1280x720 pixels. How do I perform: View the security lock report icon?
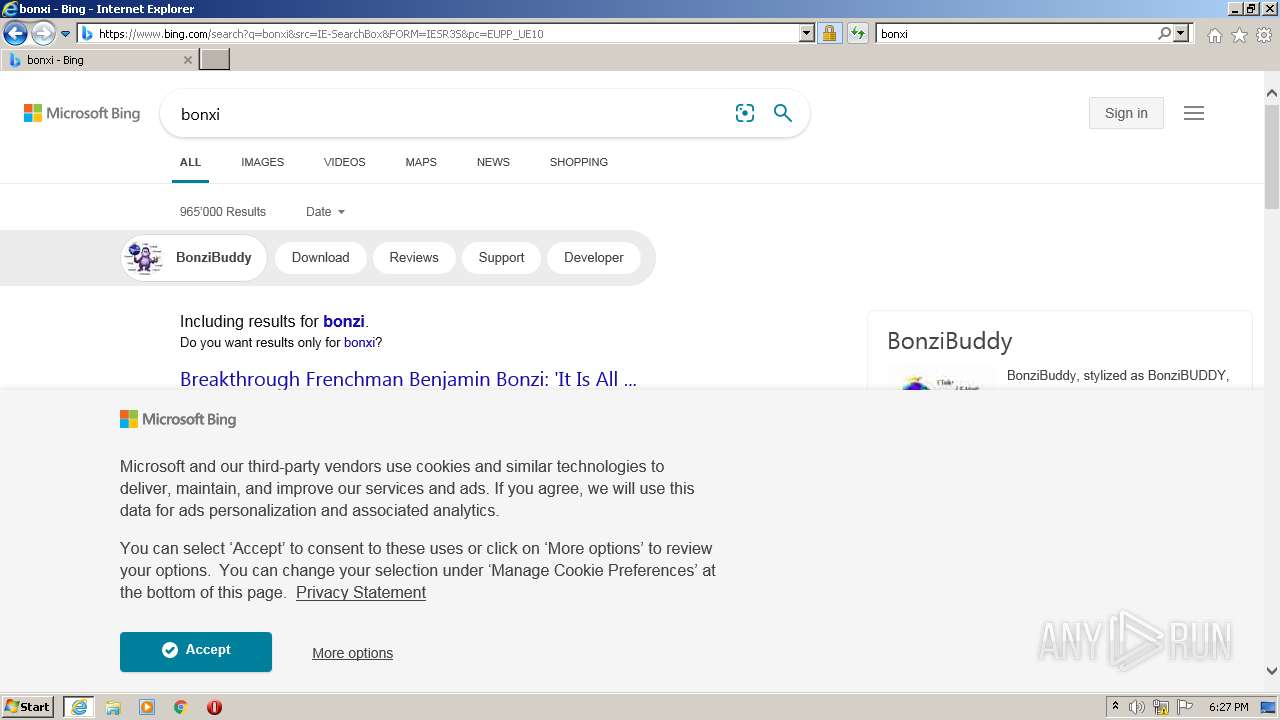[829, 33]
